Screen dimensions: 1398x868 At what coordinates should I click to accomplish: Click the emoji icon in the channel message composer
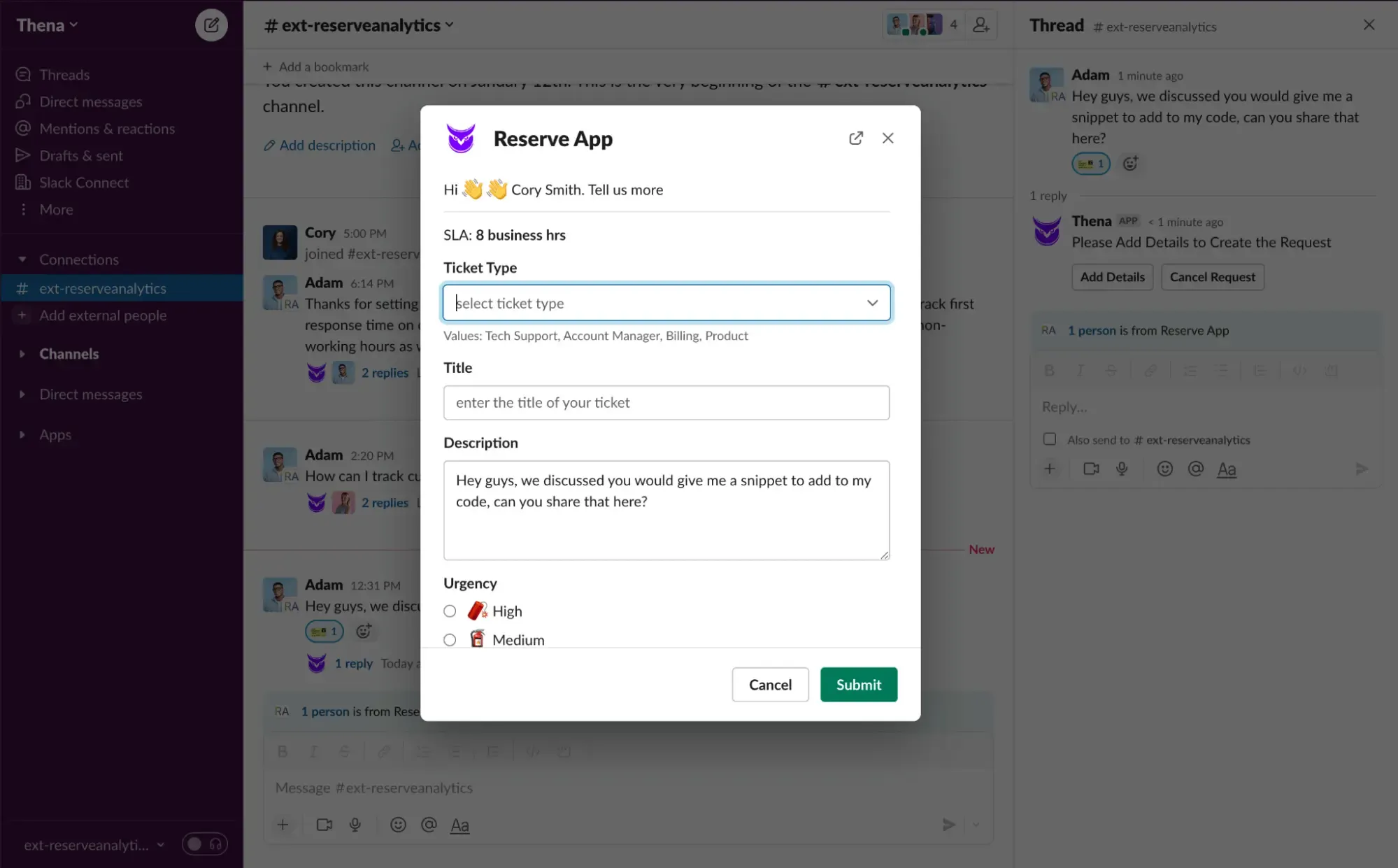[x=398, y=825]
